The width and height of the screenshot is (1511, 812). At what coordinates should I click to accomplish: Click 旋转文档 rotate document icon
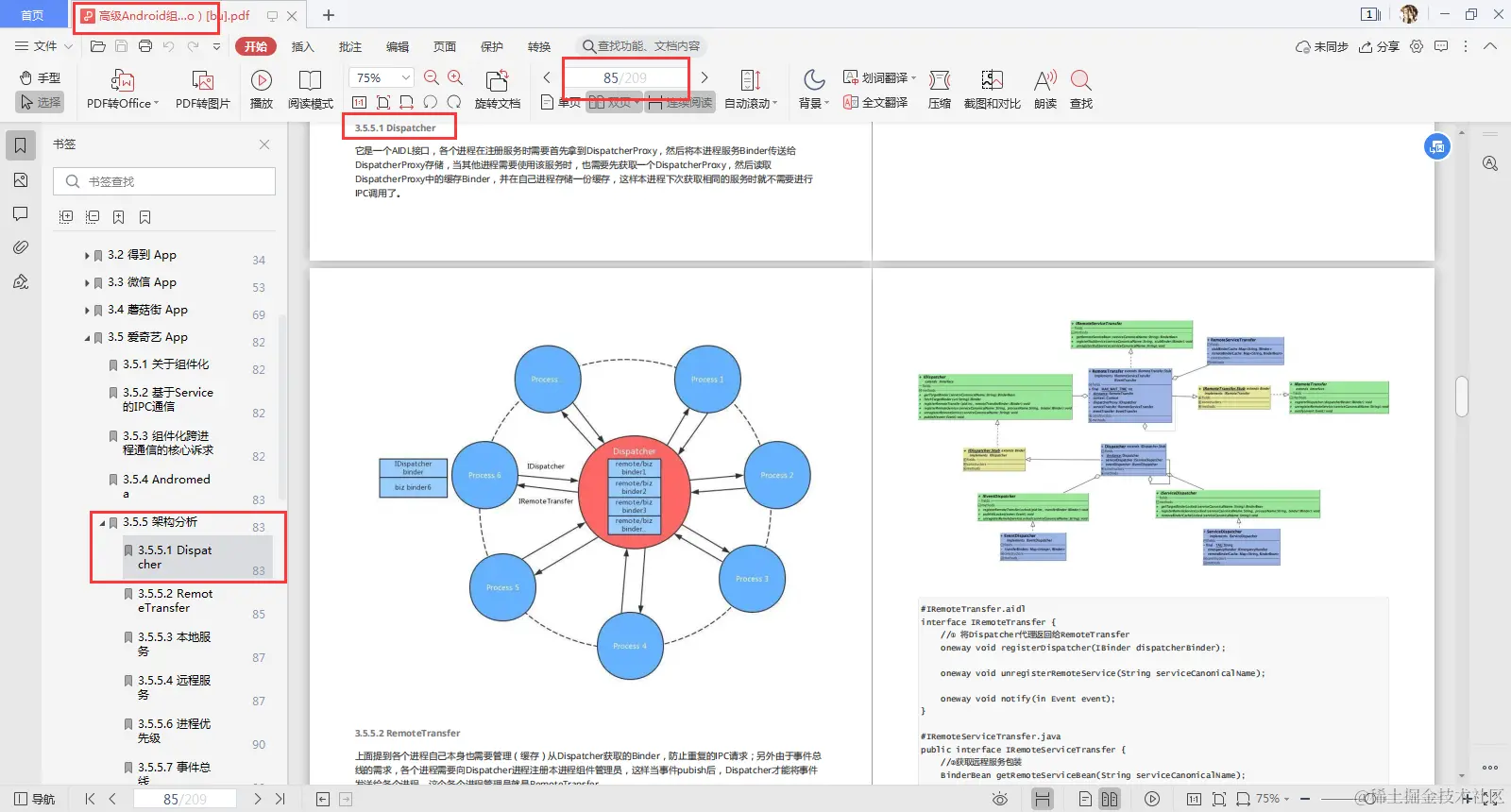[x=497, y=90]
